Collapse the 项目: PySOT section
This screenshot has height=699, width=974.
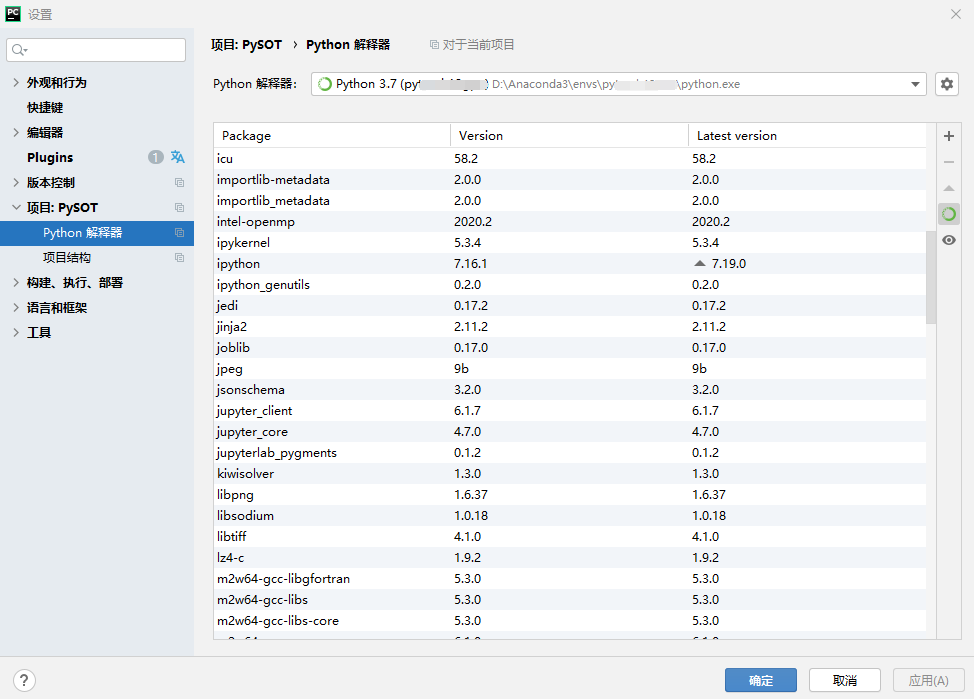(16, 208)
